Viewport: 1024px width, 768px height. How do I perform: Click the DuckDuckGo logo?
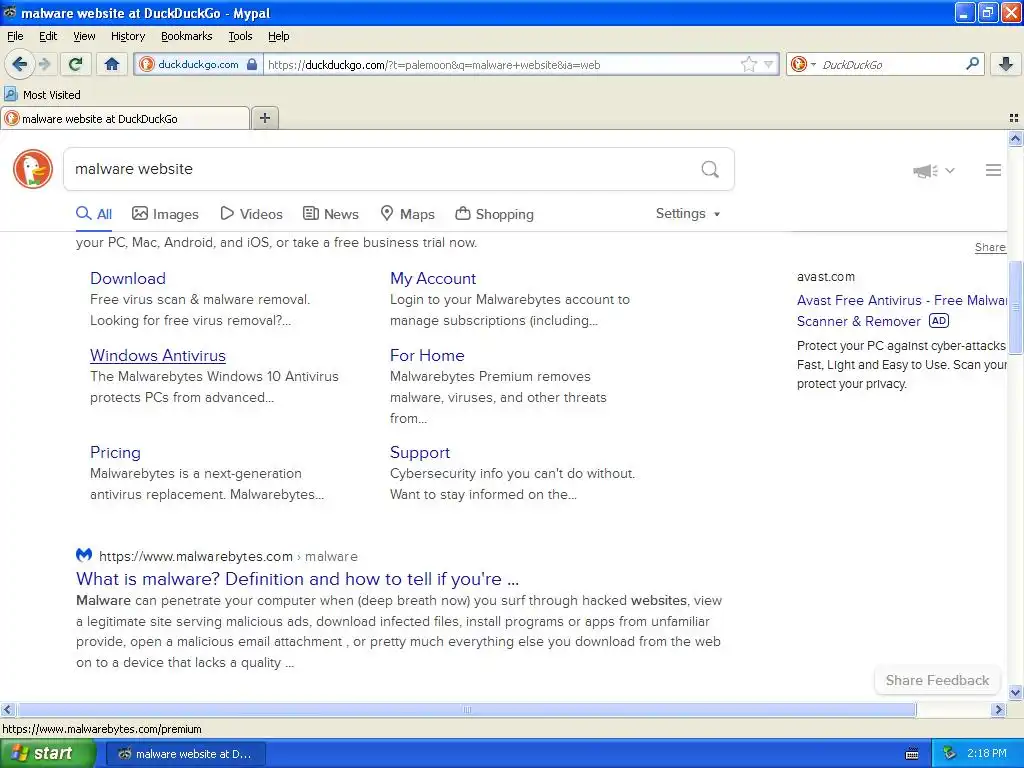(x=33, y=169)
